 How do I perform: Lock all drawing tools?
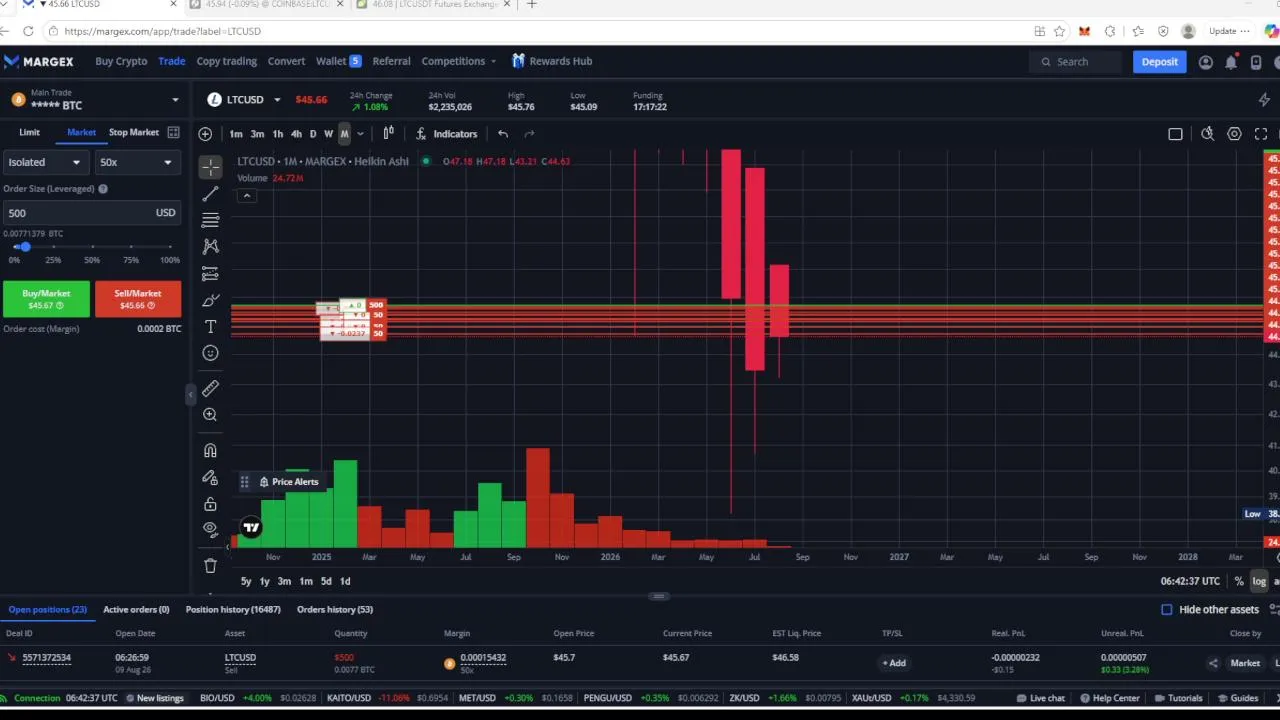coord(210,504)
